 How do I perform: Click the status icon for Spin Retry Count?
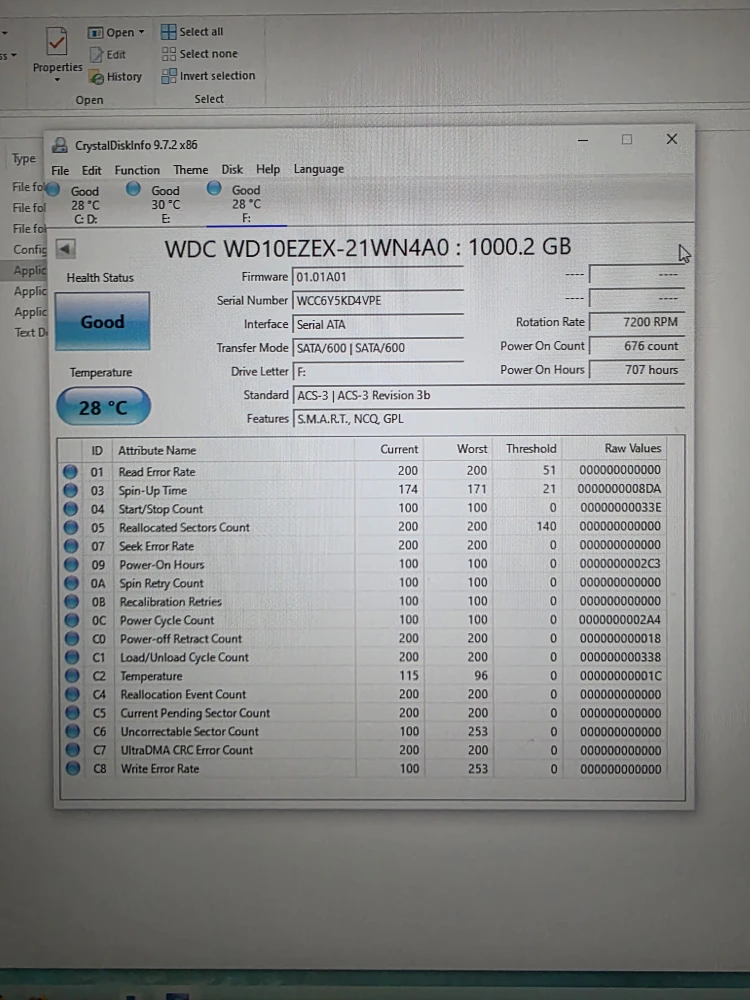(x=72, y=584)
